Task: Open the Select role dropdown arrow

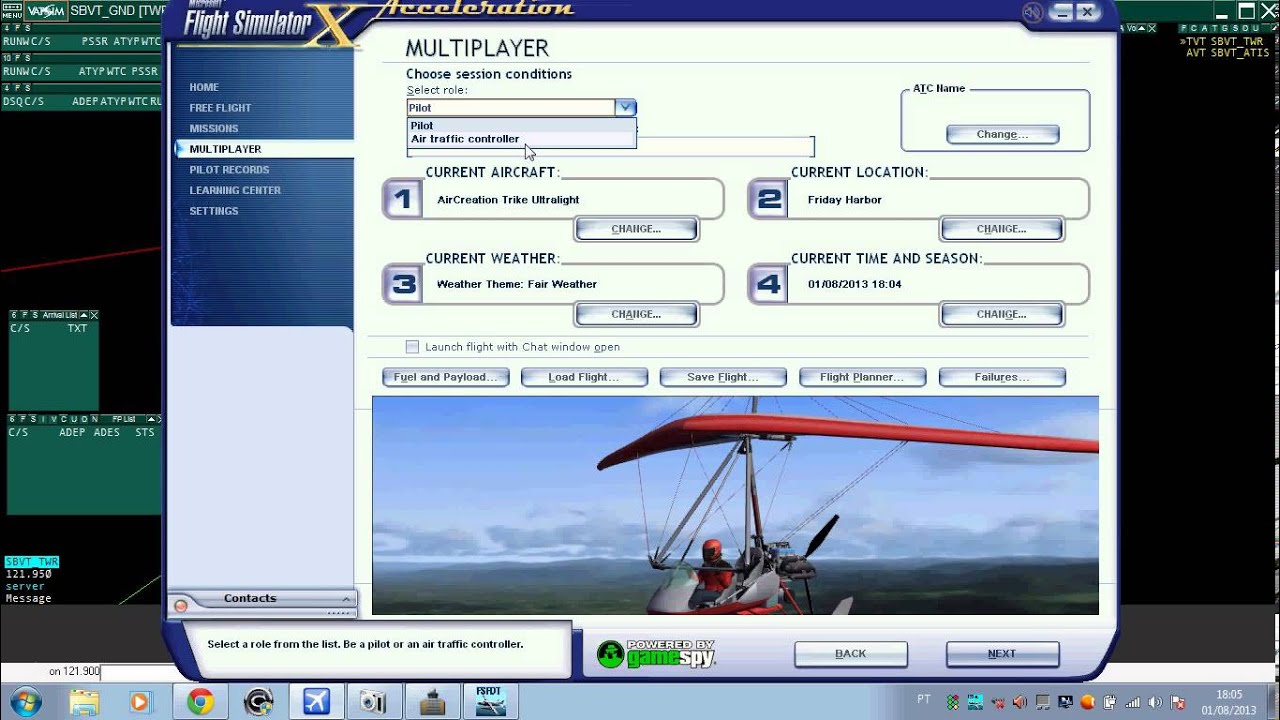Action: (625, 107)
